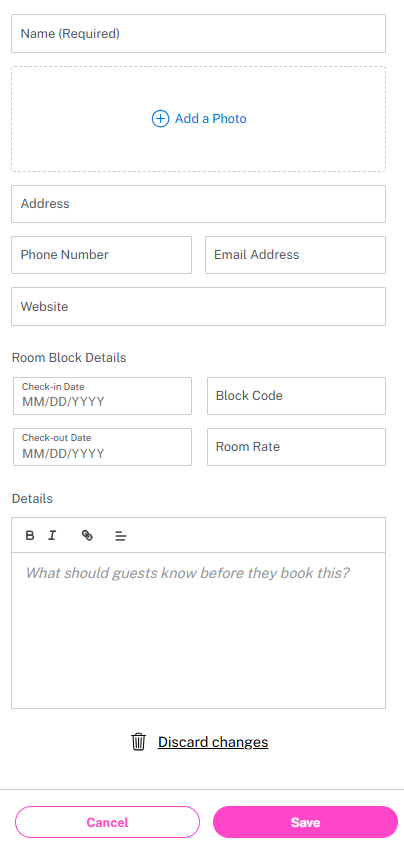This screenshot has height=845, width=404.
Task: Click the trash can icon
Action: click(138, 742)
